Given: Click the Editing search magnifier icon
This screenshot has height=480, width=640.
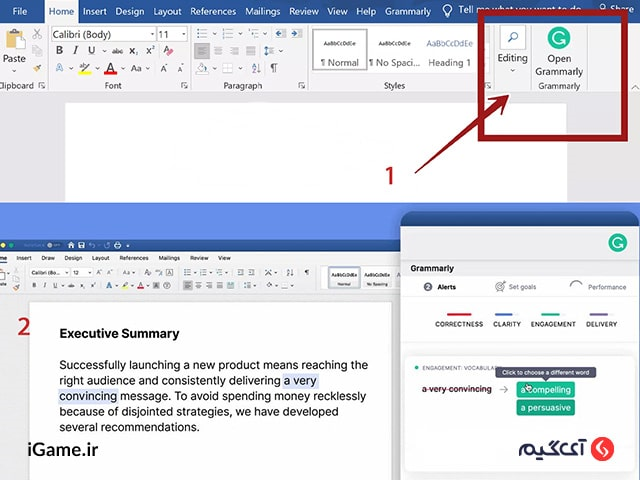Looking at the screenshot, I should pyautogui.click(x=512, y=37).
